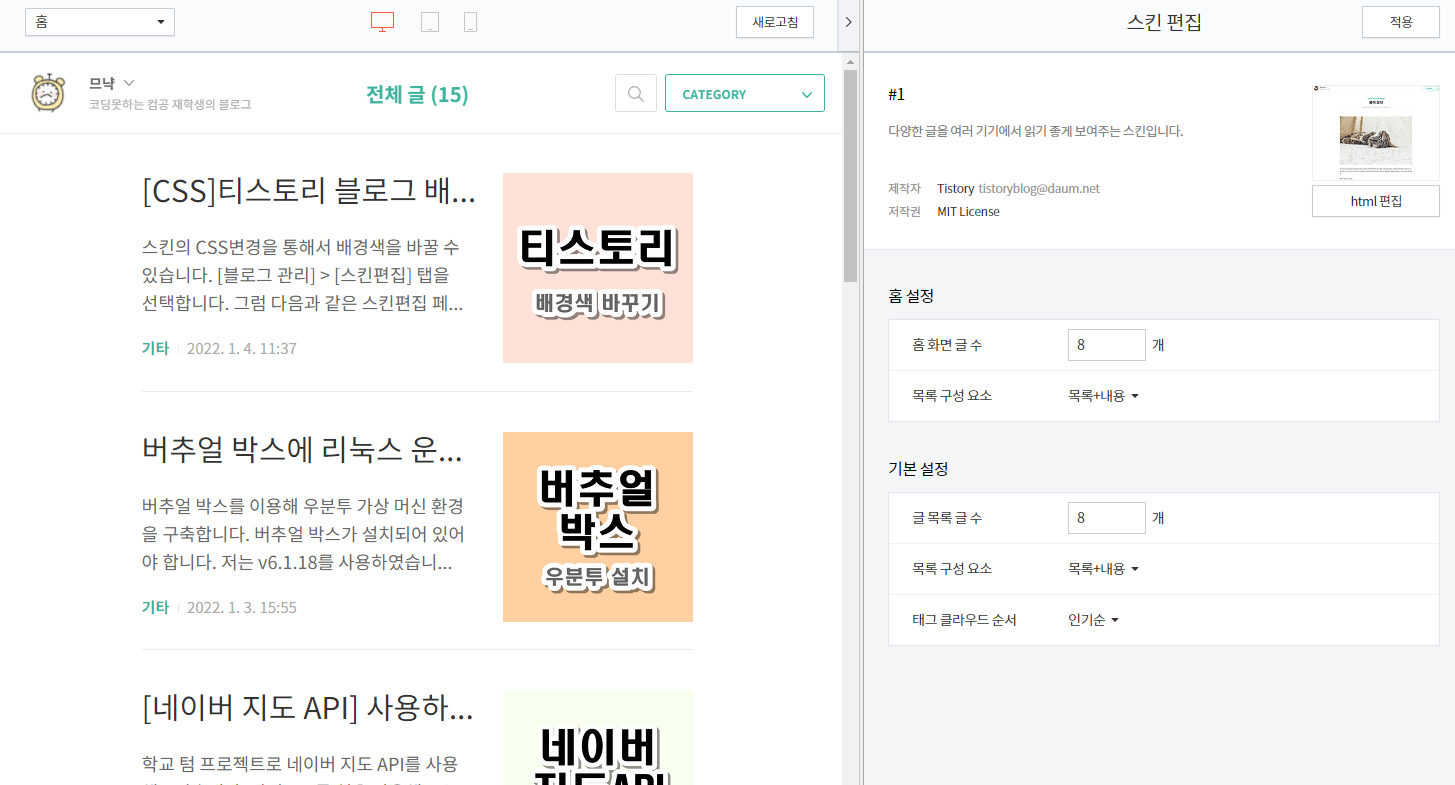Image resolution: width=1455 pixels, height=785 pixels.
Task: Open the 네이버 지도 API post thumbnail
Action: (598, 737)
